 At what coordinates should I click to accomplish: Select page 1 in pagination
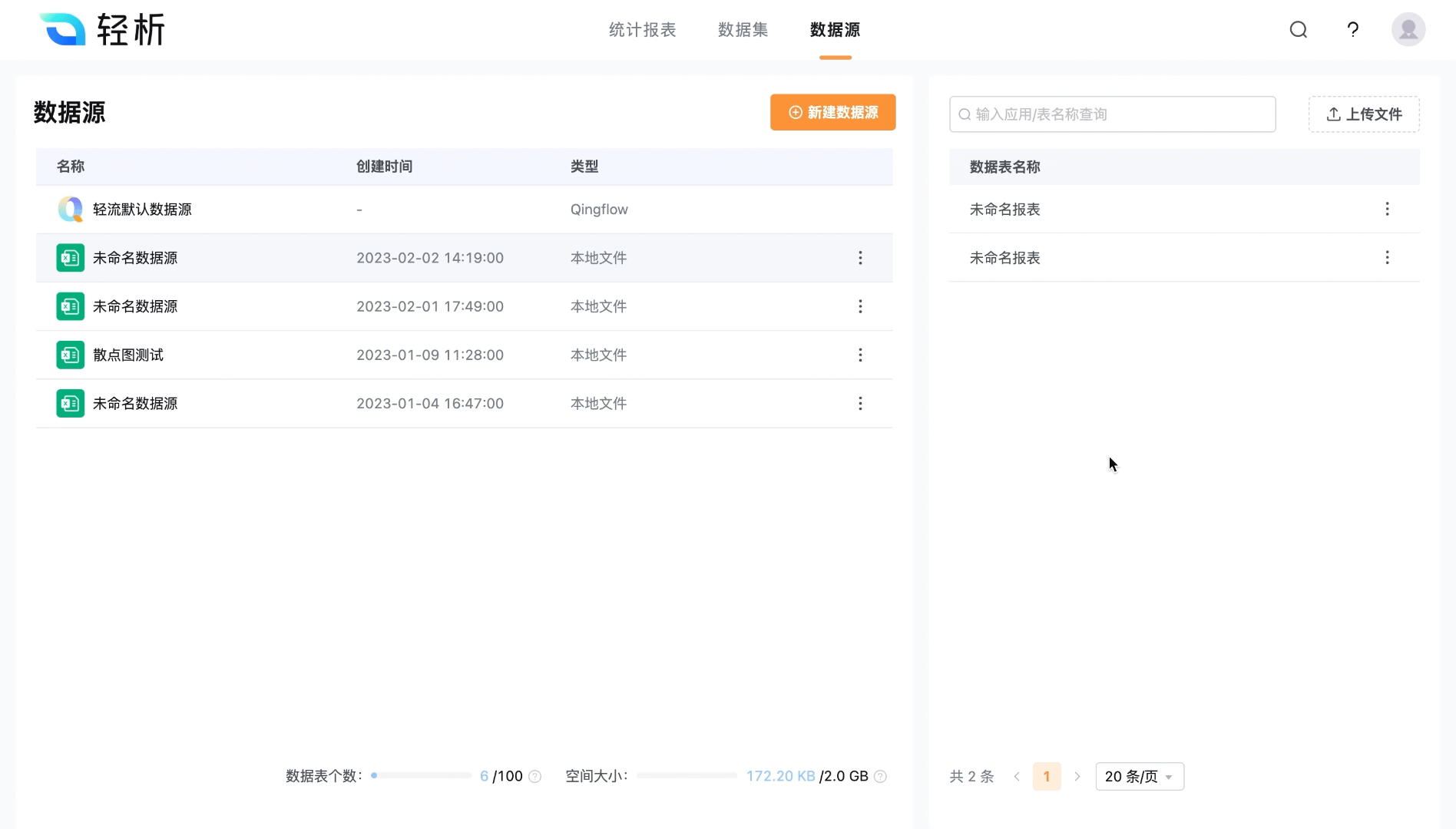tap(1047, 776)
